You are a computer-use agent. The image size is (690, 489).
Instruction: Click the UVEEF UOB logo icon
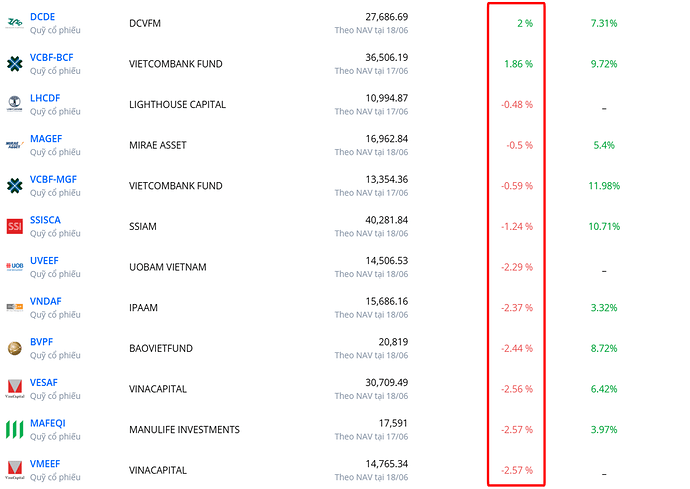click(14, 267)
